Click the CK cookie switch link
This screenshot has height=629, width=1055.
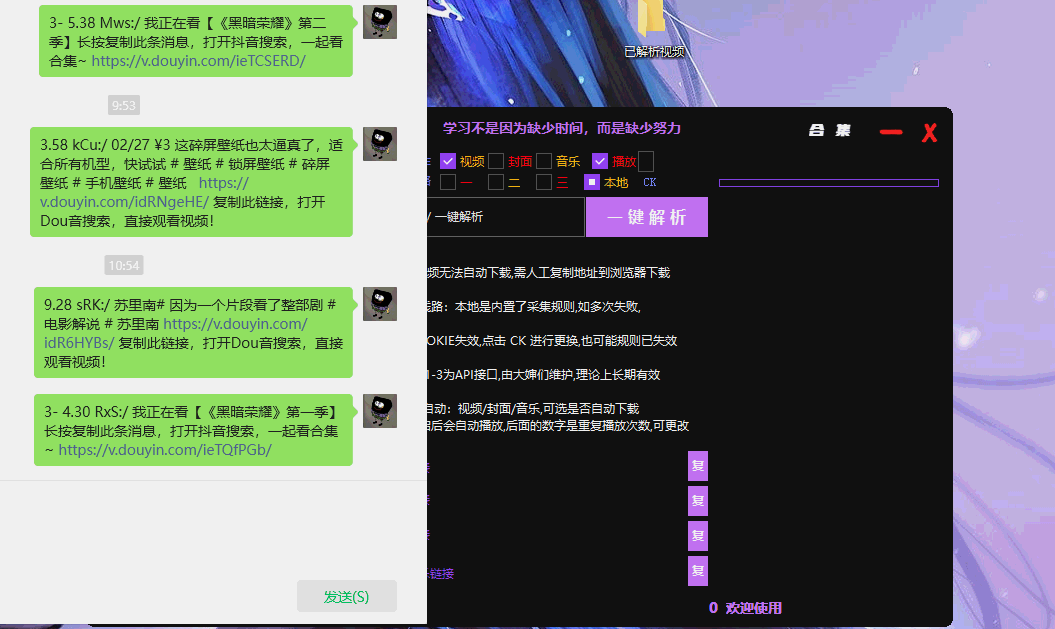(649, 181)
